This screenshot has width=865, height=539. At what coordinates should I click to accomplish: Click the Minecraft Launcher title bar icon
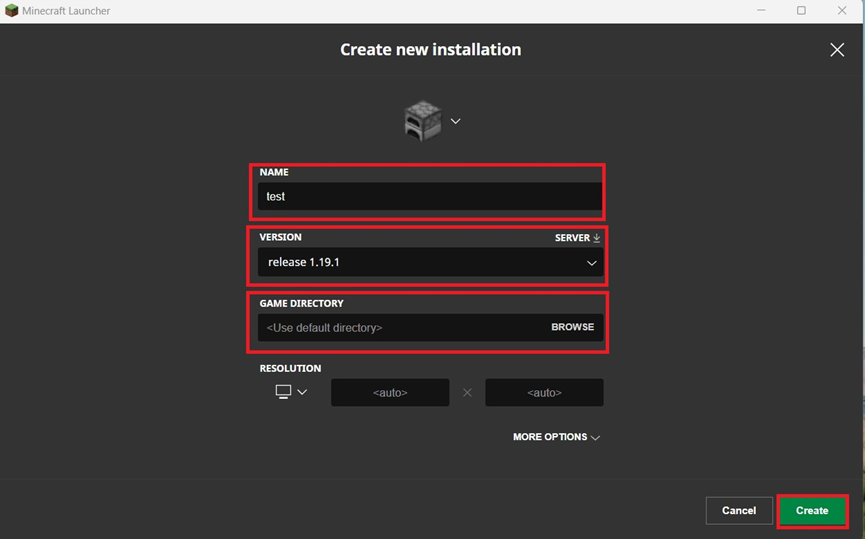click(12, 10)
